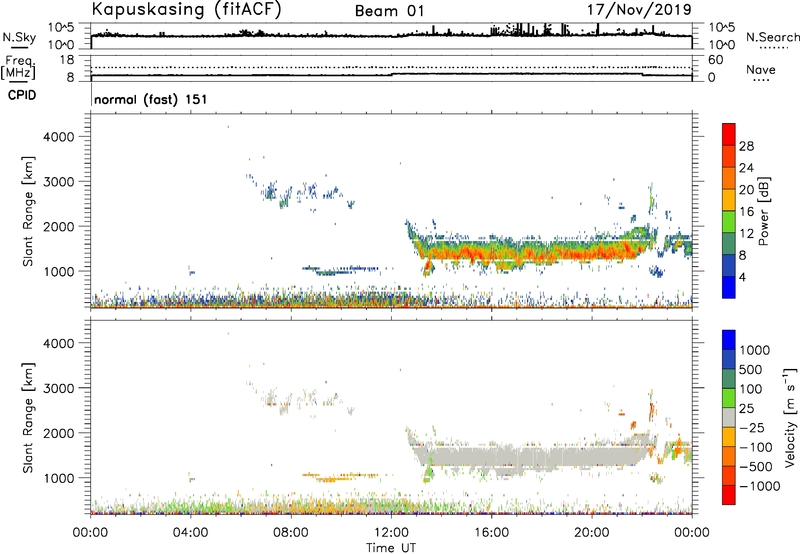Click the N.Search legend label
The image size is (800, 554).
pos(772,37)
